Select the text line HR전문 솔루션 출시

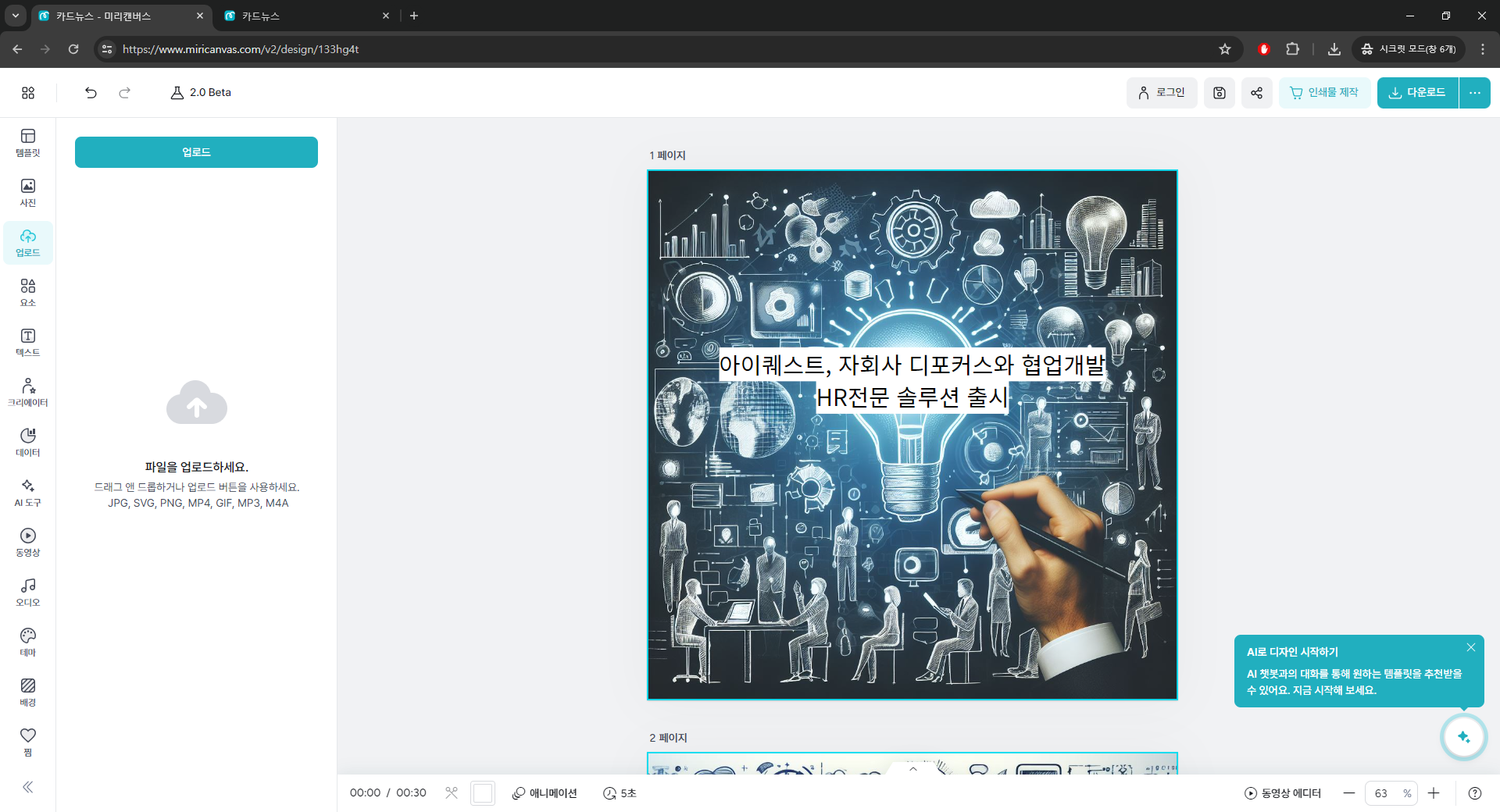point(912,397)
